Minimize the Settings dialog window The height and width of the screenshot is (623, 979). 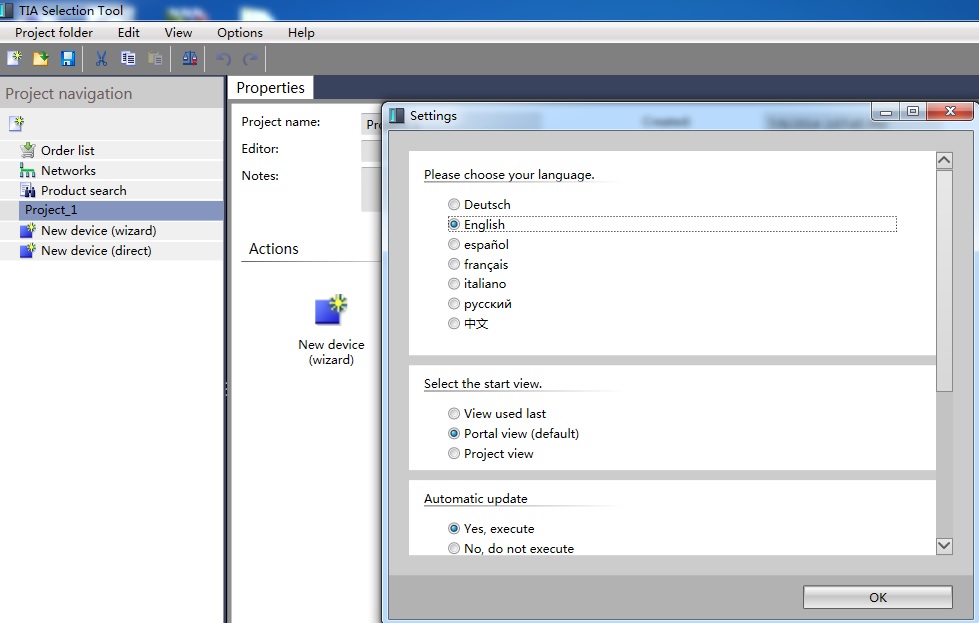click(886, 111)
